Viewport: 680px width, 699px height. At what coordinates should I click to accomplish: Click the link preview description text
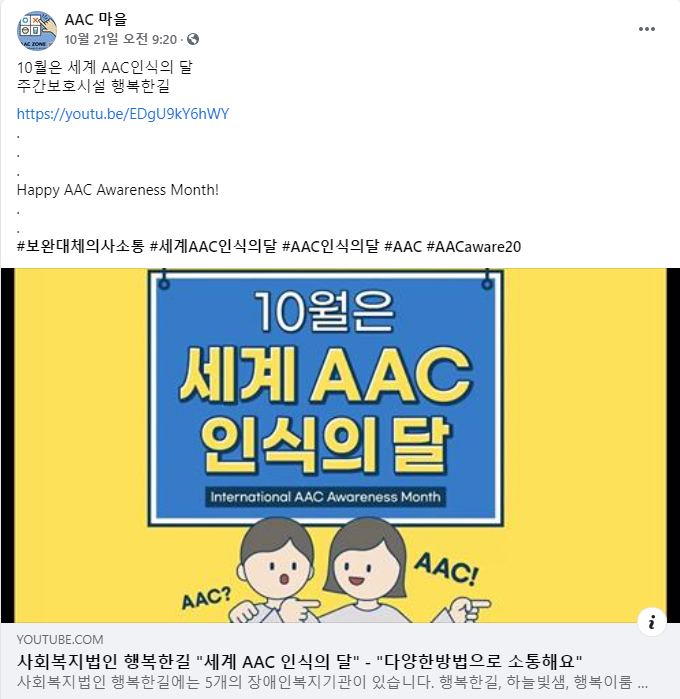(332, 682)
